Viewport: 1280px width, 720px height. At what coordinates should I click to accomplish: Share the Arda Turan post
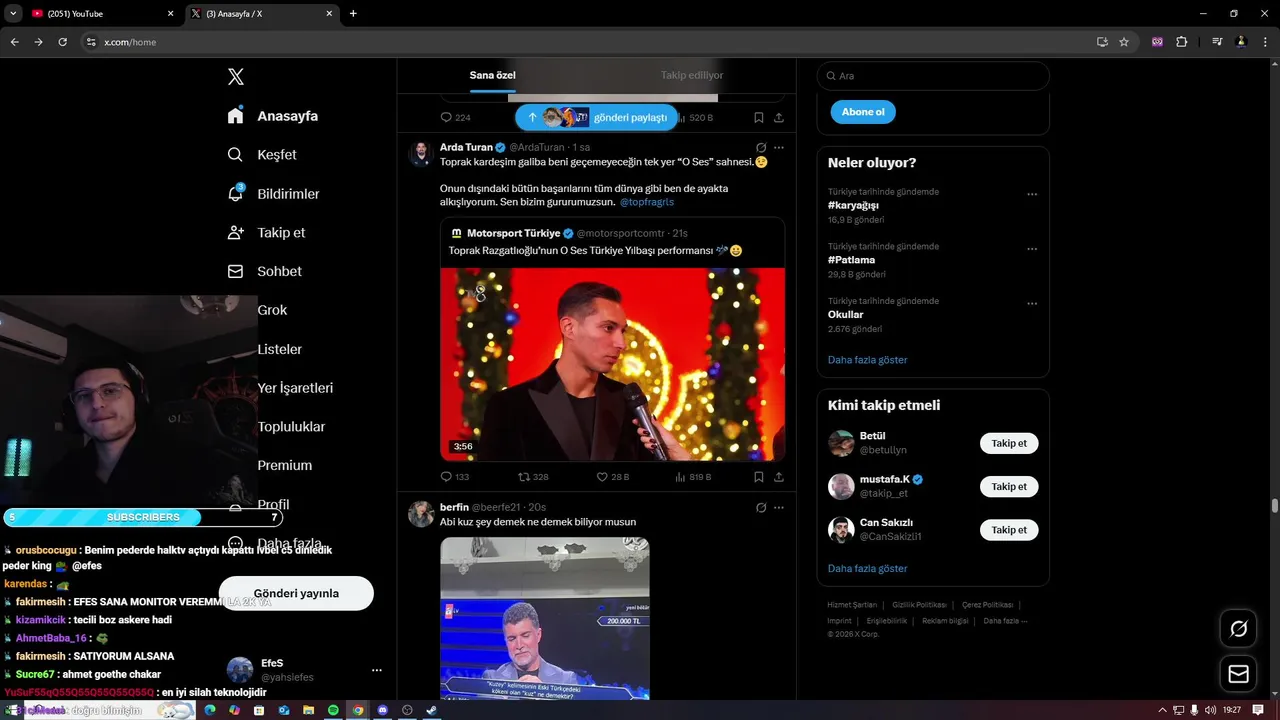tap(779, 477)
